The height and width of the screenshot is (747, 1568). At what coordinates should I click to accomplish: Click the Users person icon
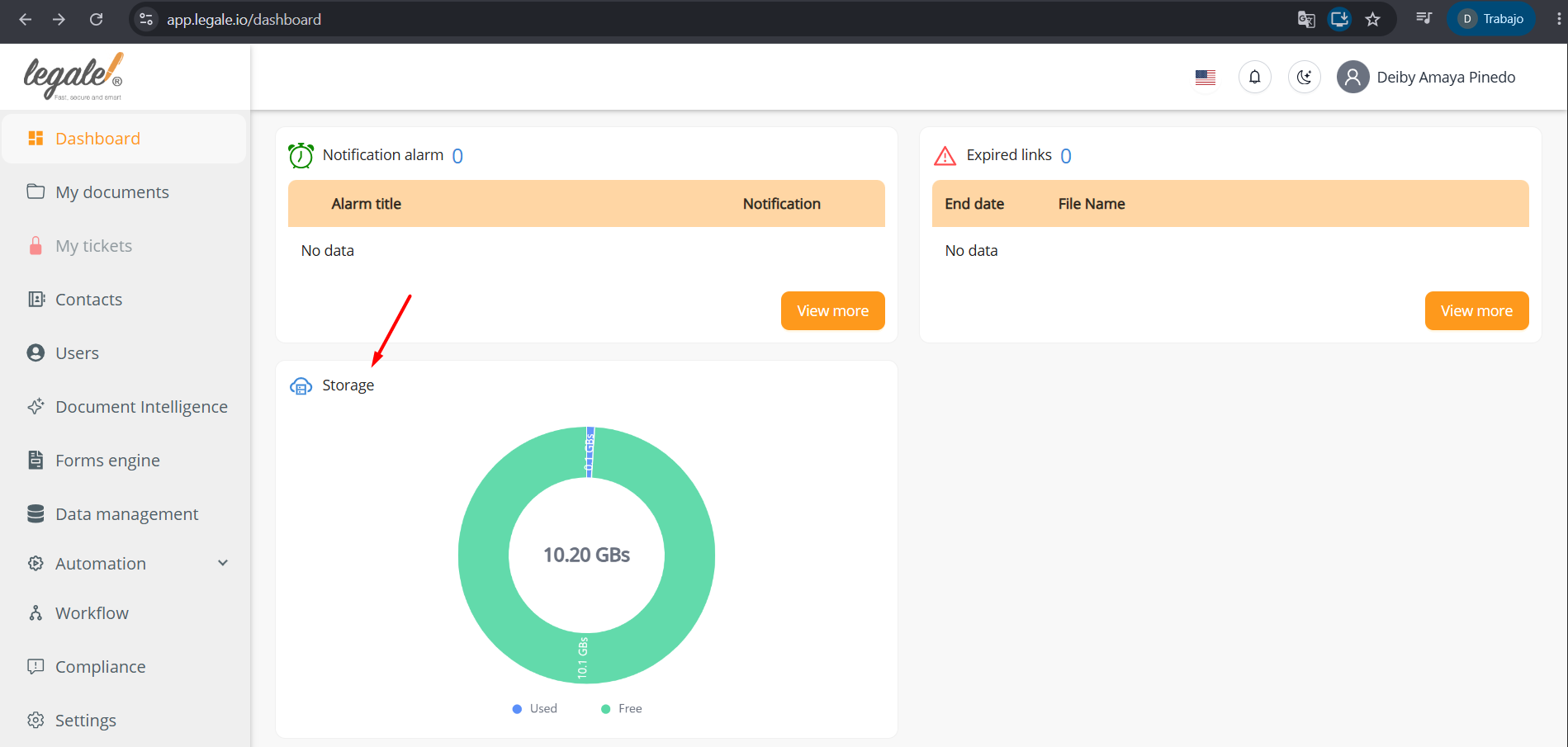pos(36,352)
